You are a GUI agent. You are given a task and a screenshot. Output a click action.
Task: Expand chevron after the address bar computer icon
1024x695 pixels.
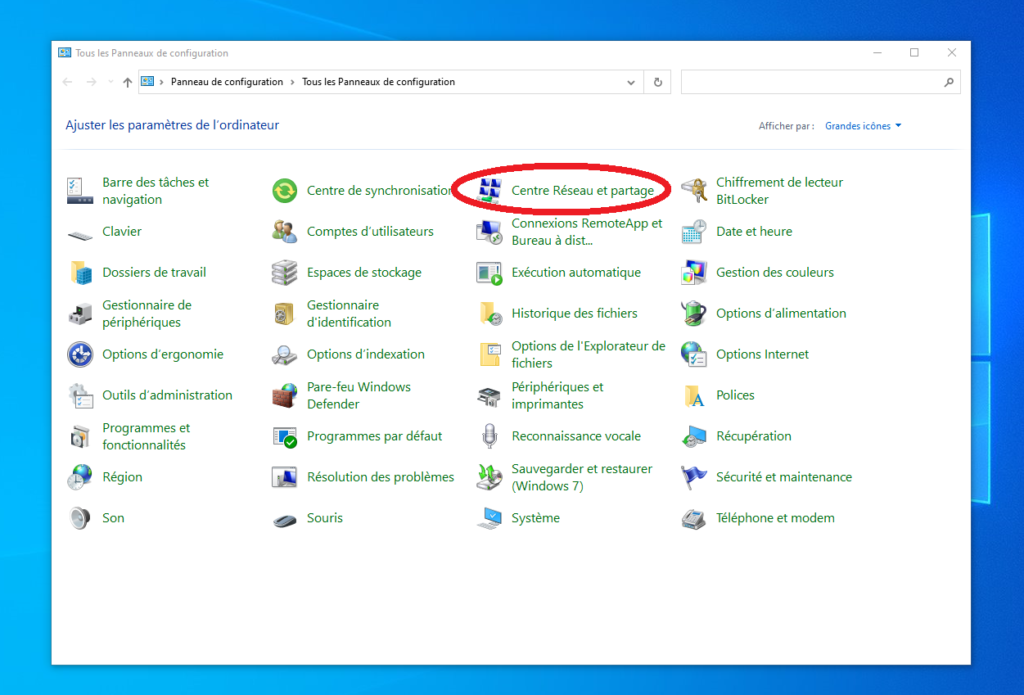161,82
